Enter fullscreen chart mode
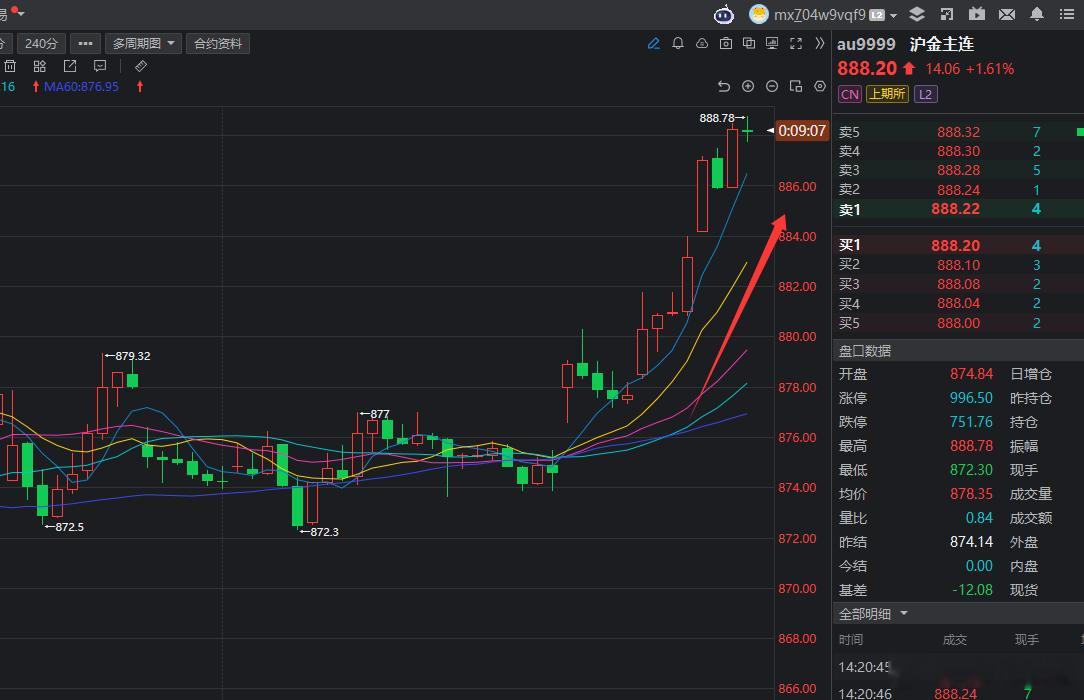This screenshot has width=1084, height=700. 796,44
